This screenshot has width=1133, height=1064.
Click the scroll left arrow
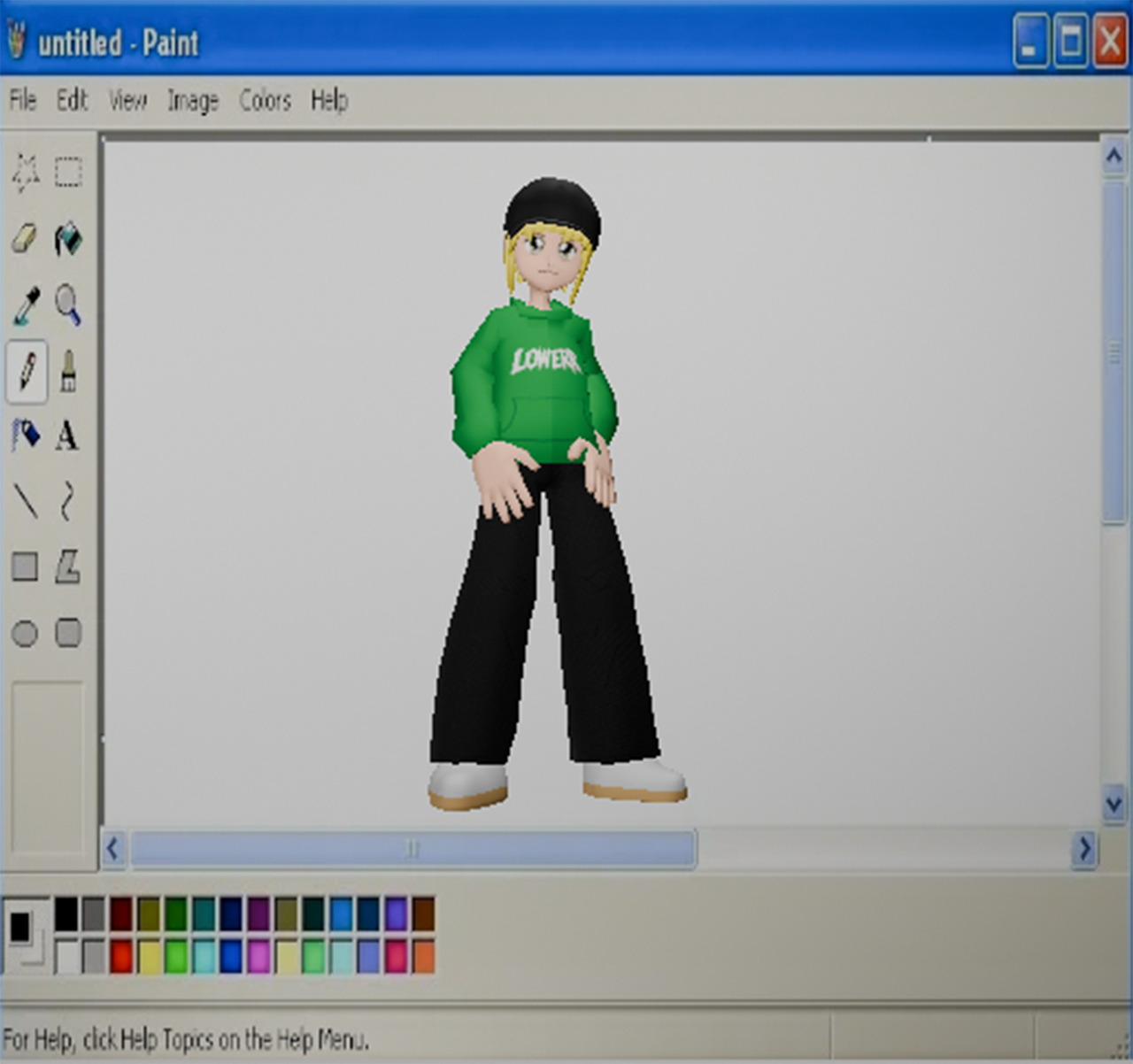[113, 849]
